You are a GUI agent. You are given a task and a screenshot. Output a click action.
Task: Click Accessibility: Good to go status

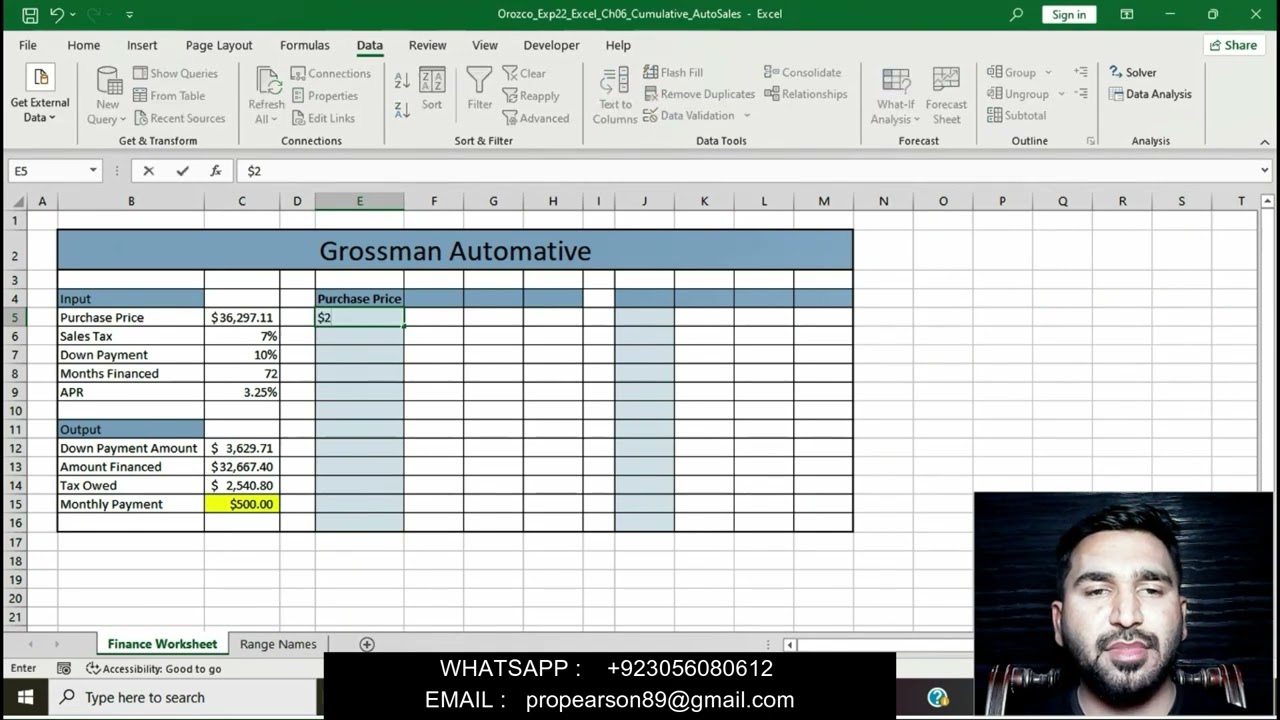pos(154,669)
